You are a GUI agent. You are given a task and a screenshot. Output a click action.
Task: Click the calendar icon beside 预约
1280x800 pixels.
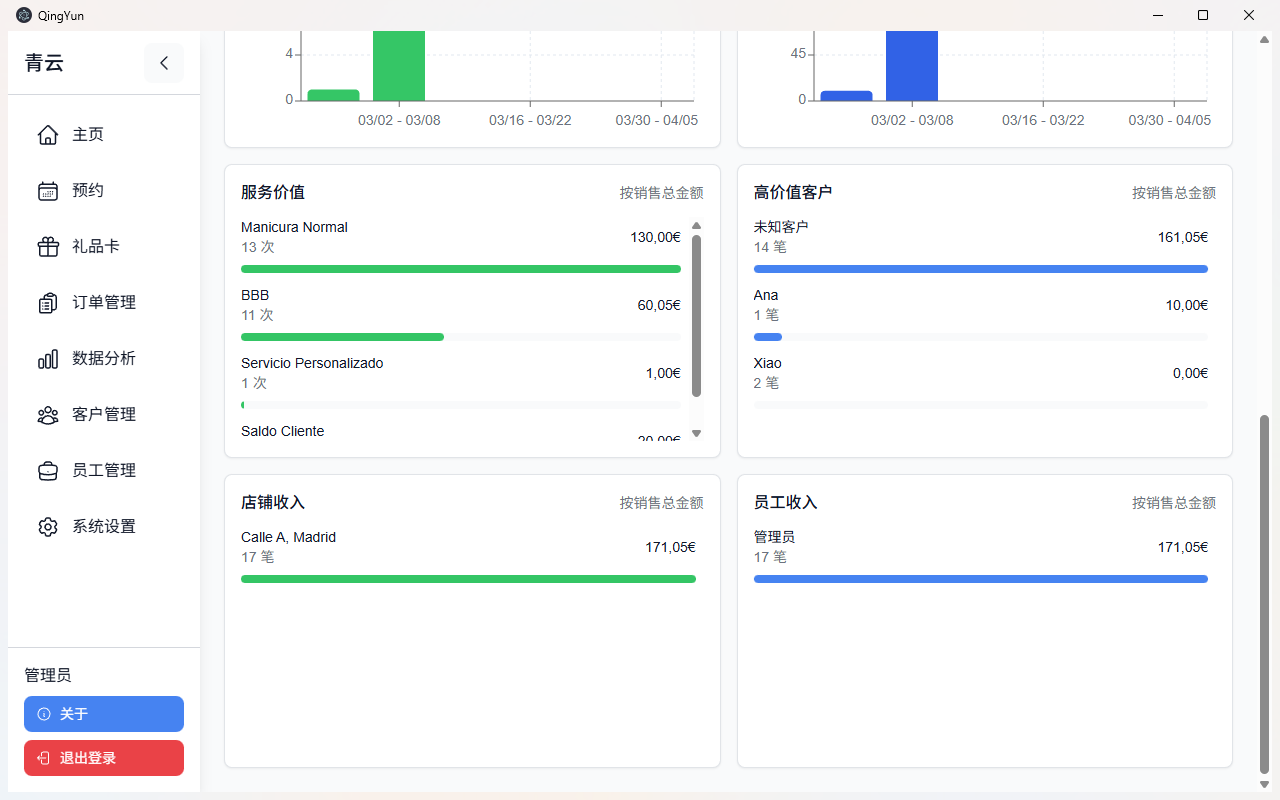click(x=48, y=191)
